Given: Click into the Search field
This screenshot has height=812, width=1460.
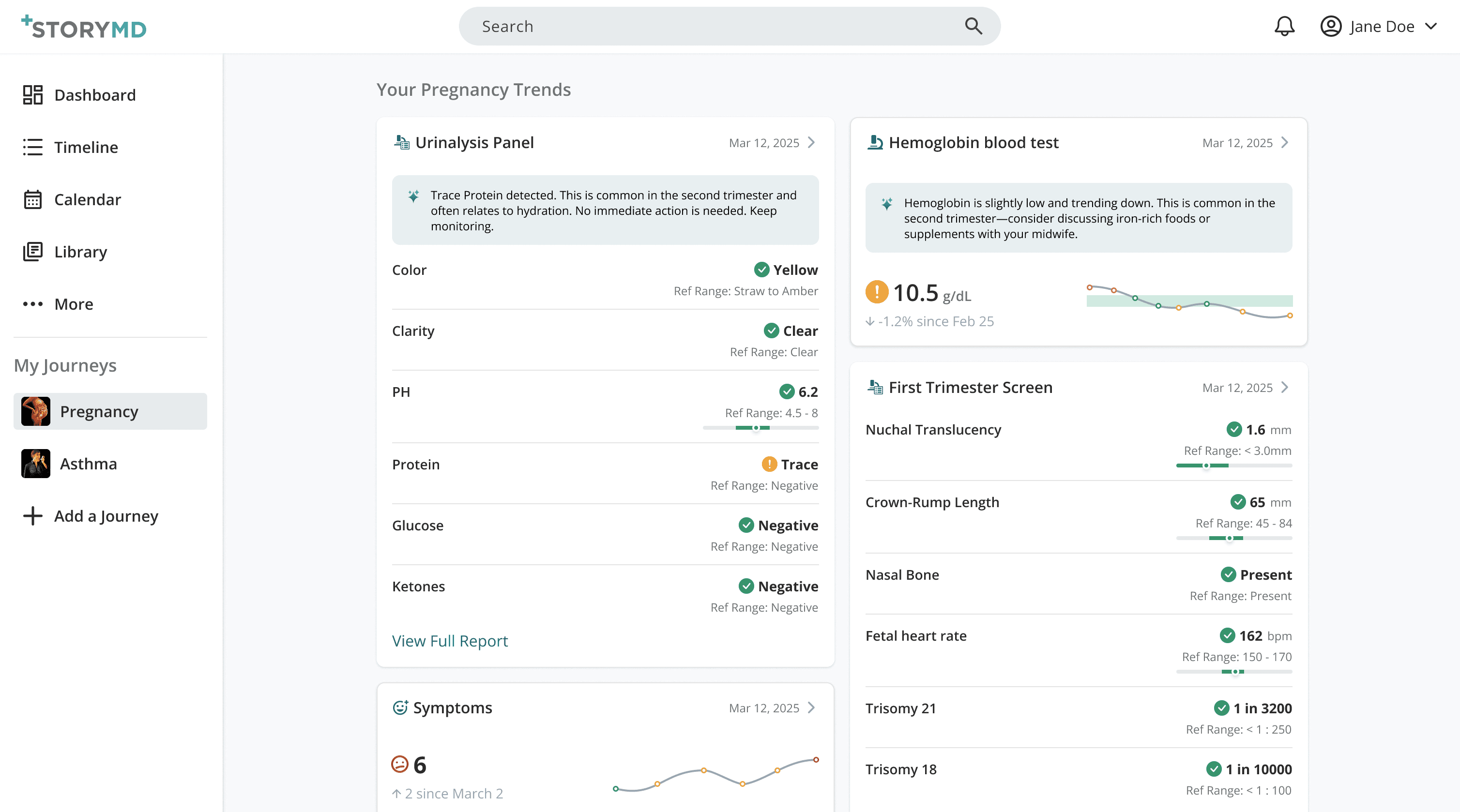Looking at the screenshot, I should coord(709,26).
